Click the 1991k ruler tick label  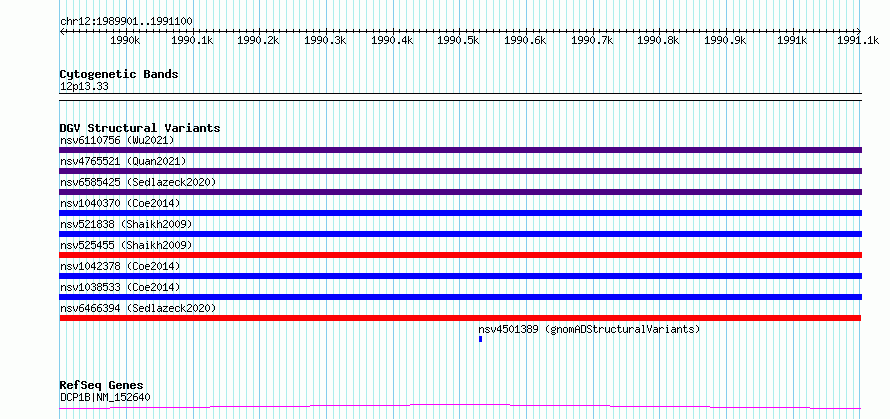(x=792, y=40)
